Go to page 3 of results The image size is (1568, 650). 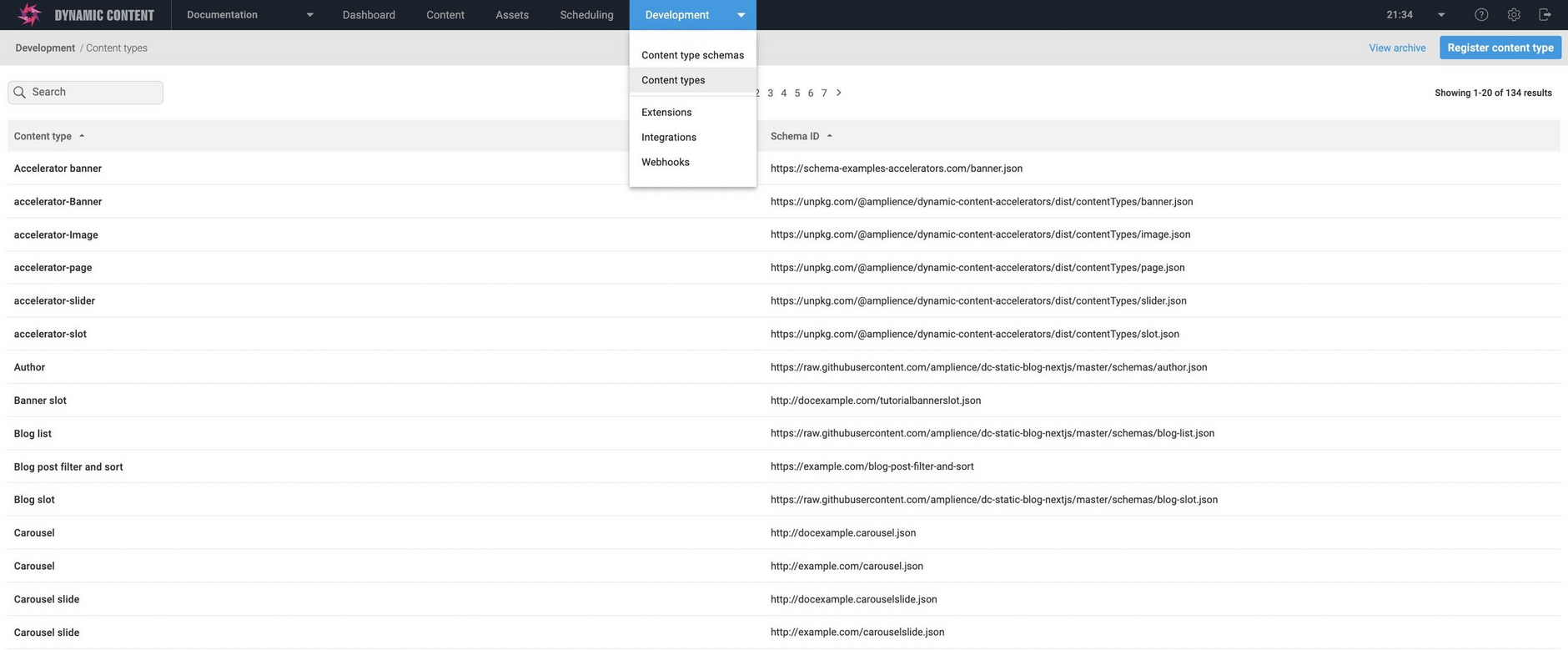[x=770, y=93]
